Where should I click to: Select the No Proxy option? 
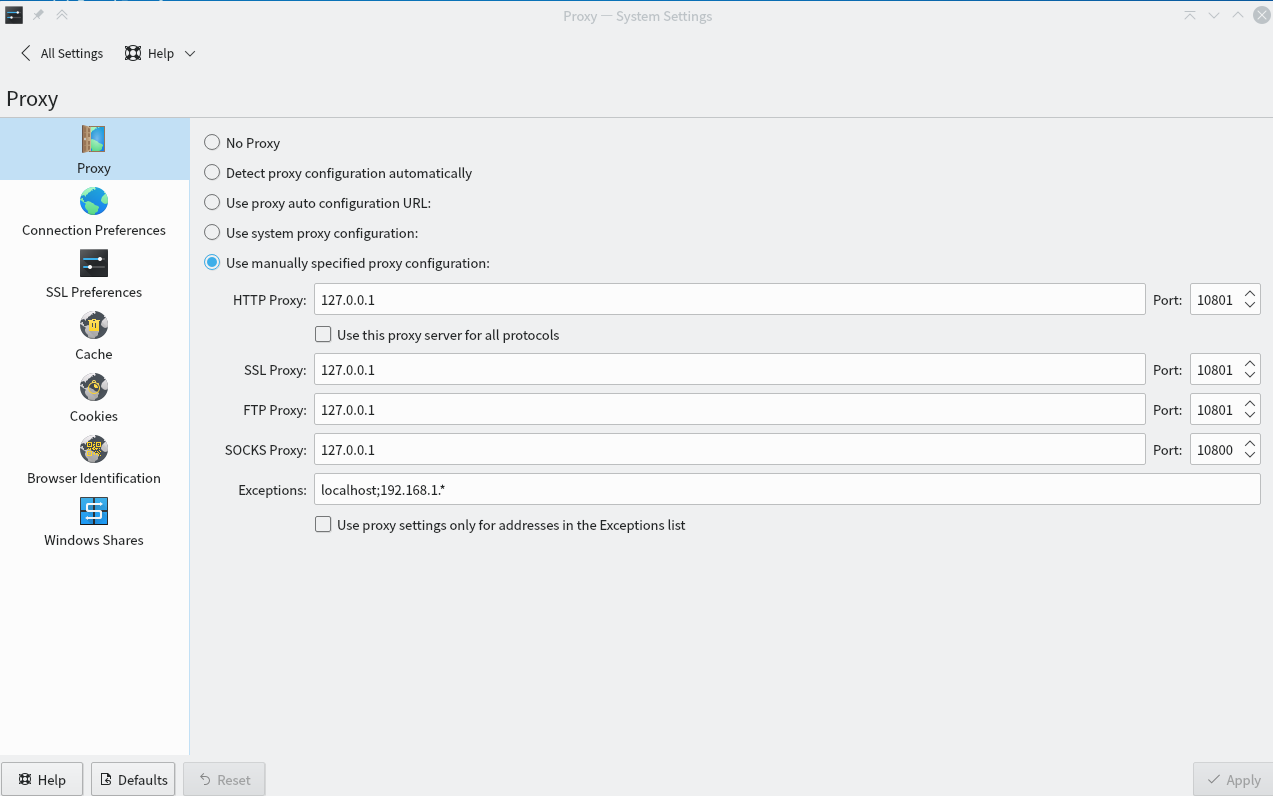coord(211,142)
